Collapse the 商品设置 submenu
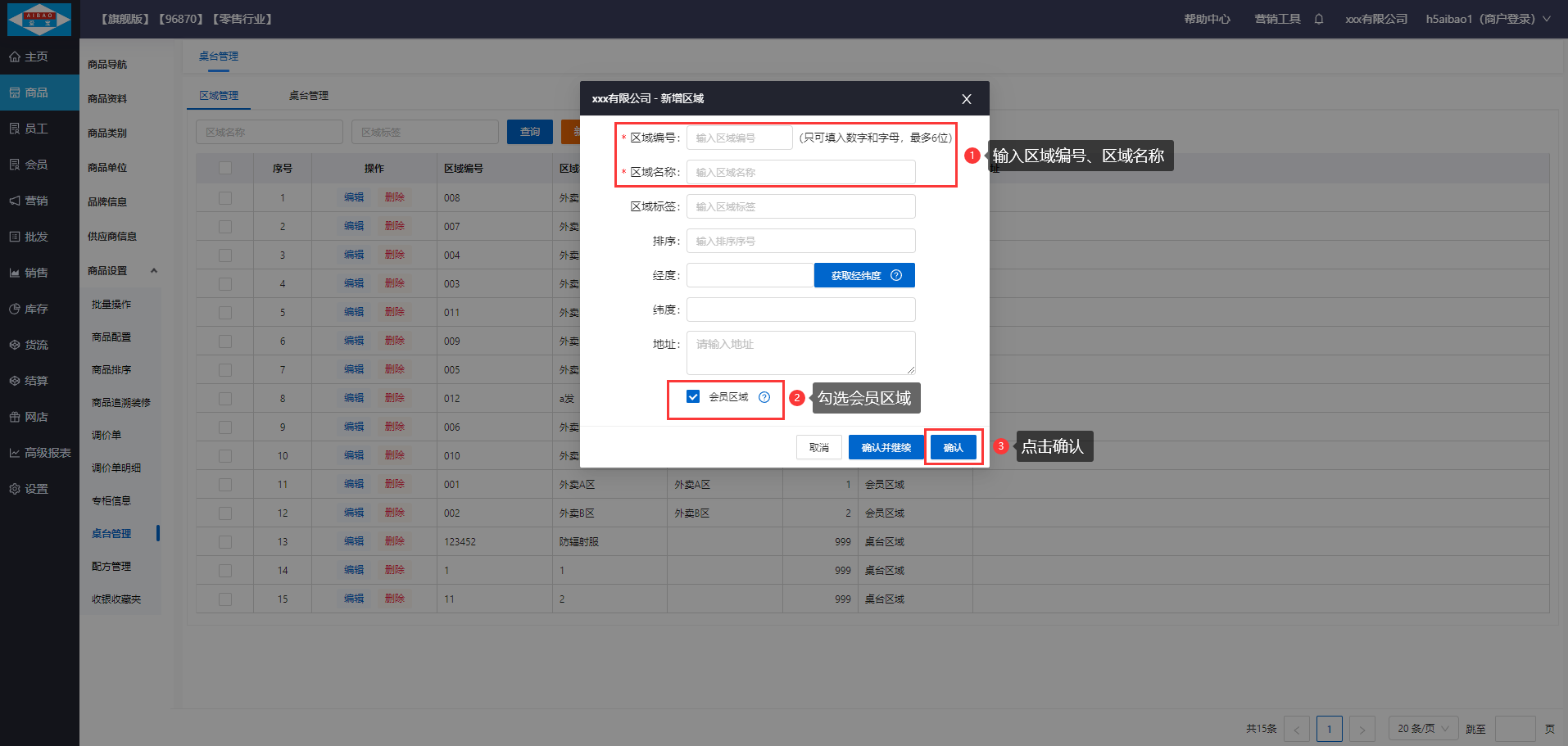Image resolution: width=1568 pixels, height=746 pixels. pyautogui.click(x=153, y=271)
